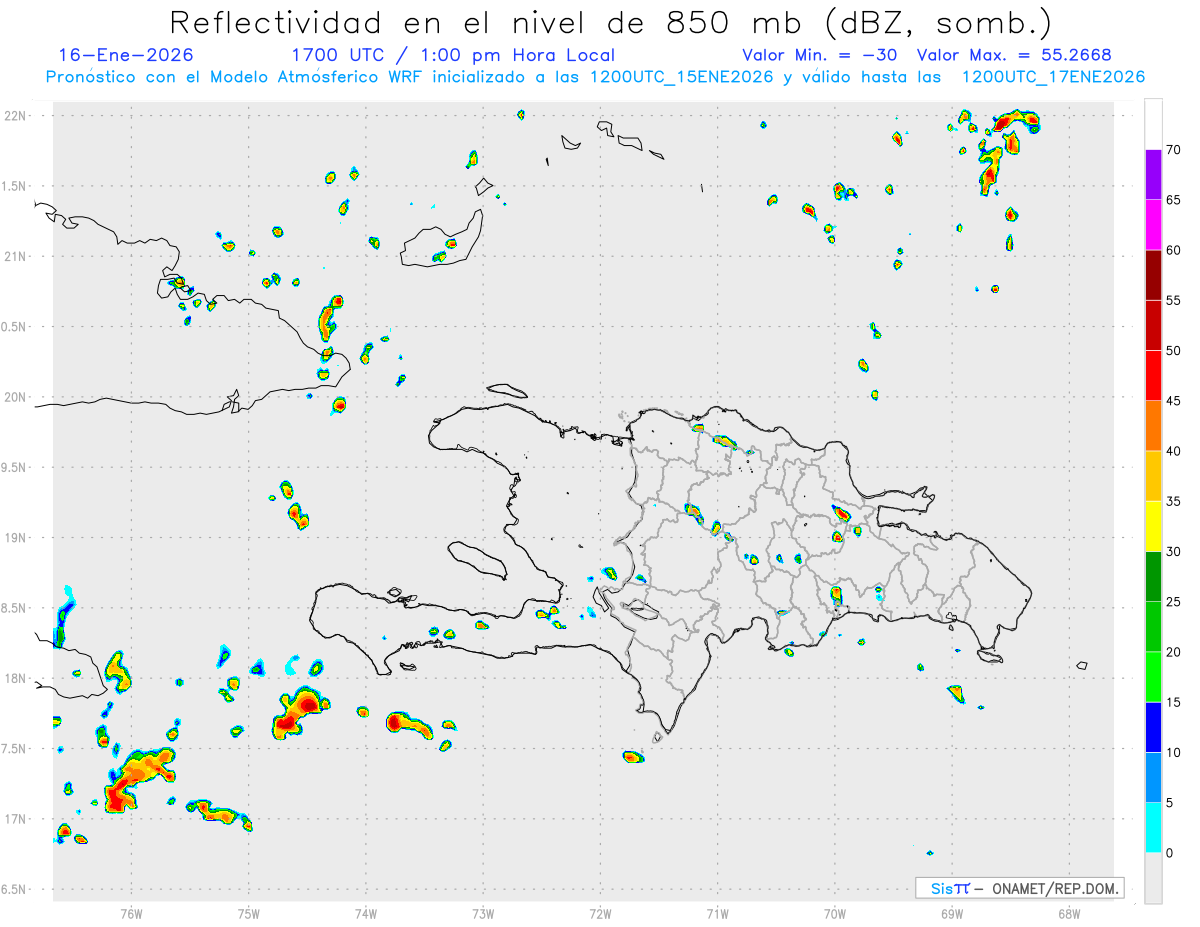The image size is (1200, 927).
Task: Click the "70W" longitude label
Action: tap(835, 913)
